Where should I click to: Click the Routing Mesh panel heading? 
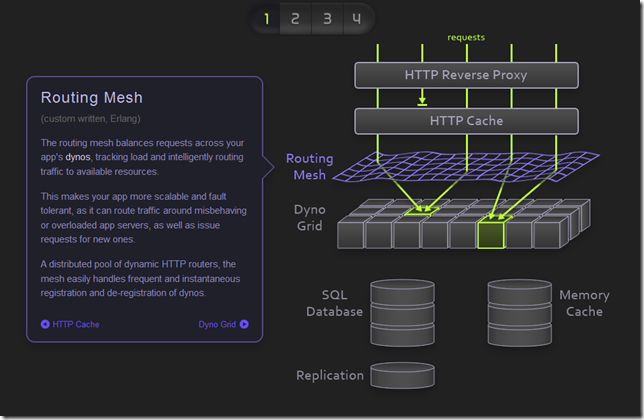(x=91, y=98)
